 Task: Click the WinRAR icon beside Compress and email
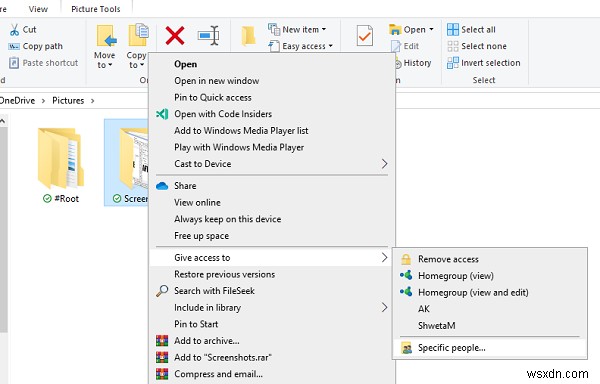[x=162, y=374]
